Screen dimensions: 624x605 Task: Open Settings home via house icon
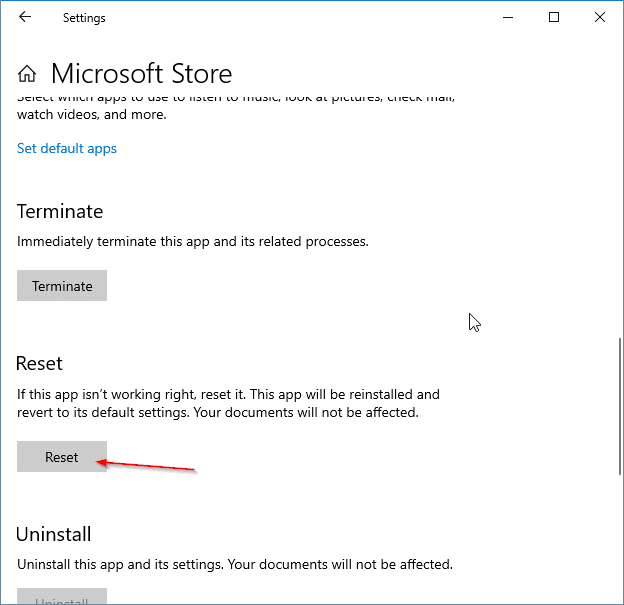tap(27, 74)
